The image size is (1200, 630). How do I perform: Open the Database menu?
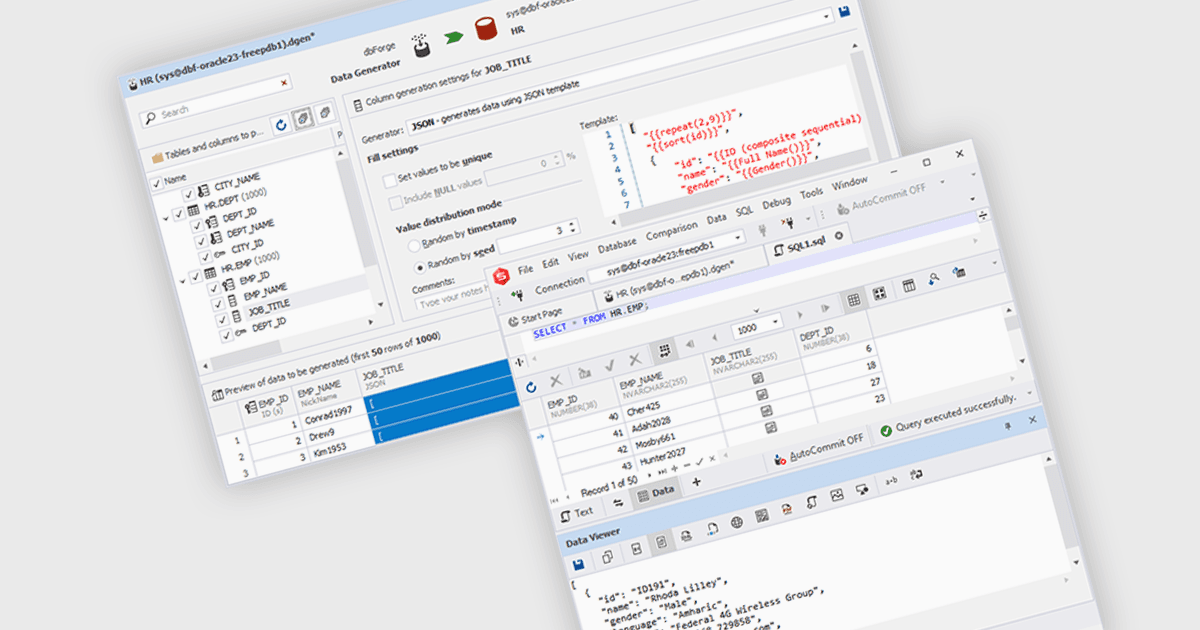coord(617,246)
